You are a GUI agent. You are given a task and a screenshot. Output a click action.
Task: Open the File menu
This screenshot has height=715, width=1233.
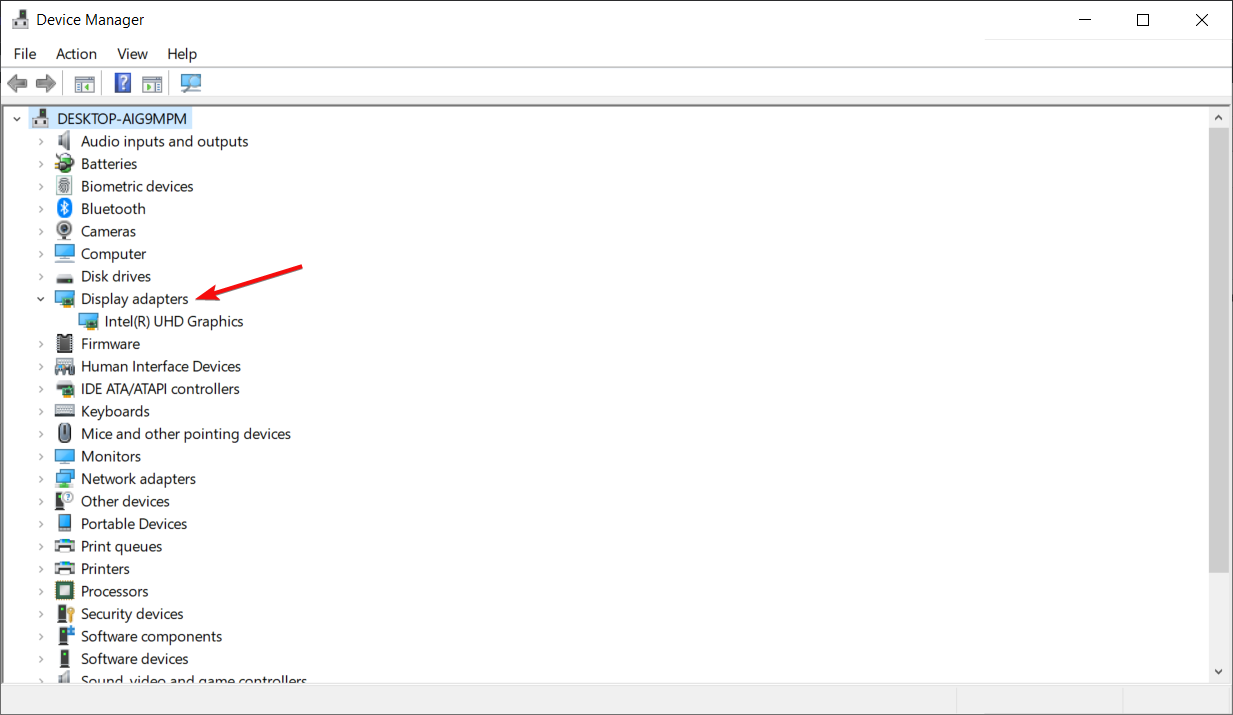(x=24, y=53)
